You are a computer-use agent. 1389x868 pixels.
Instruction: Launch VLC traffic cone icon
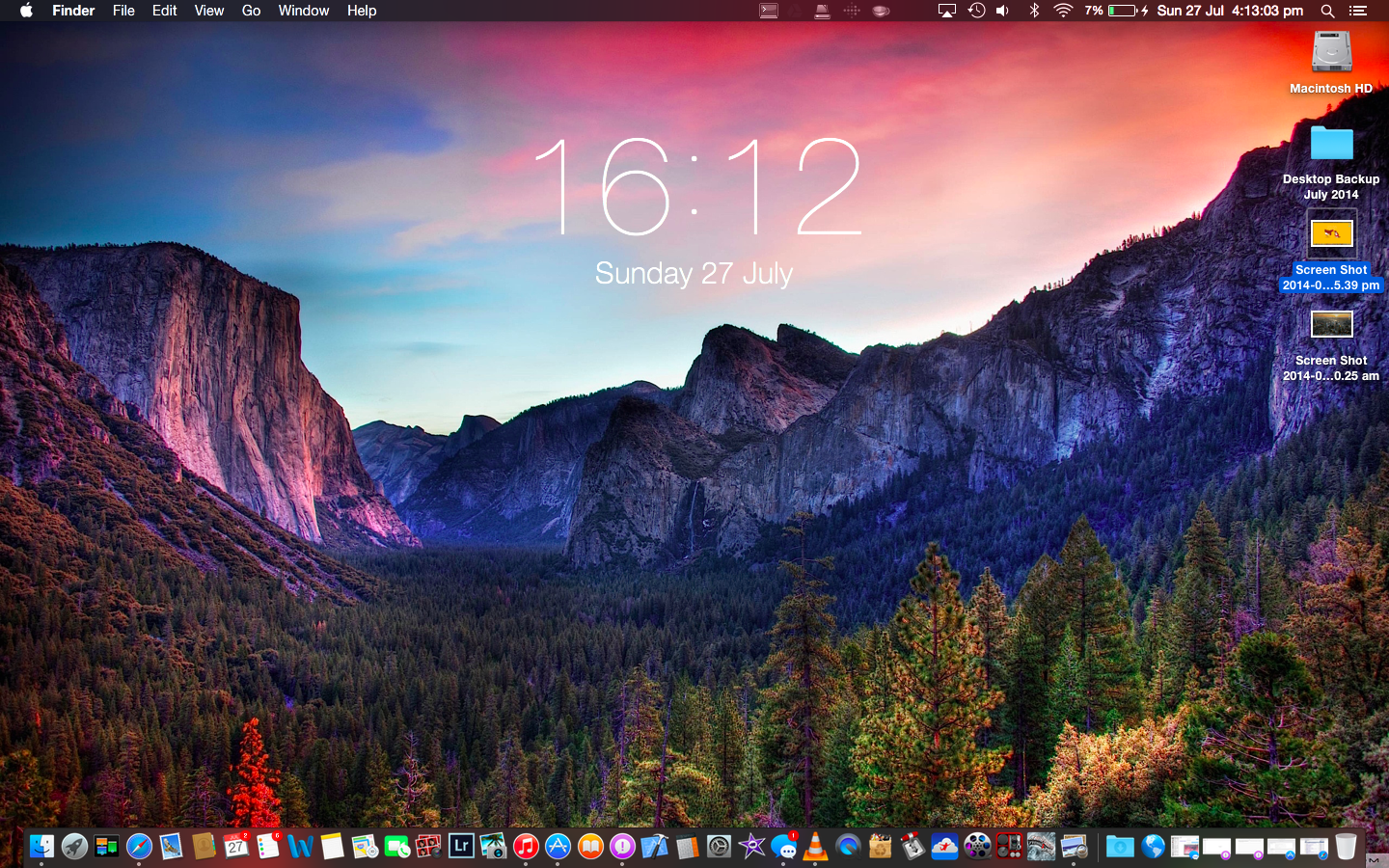pos(816,847)
